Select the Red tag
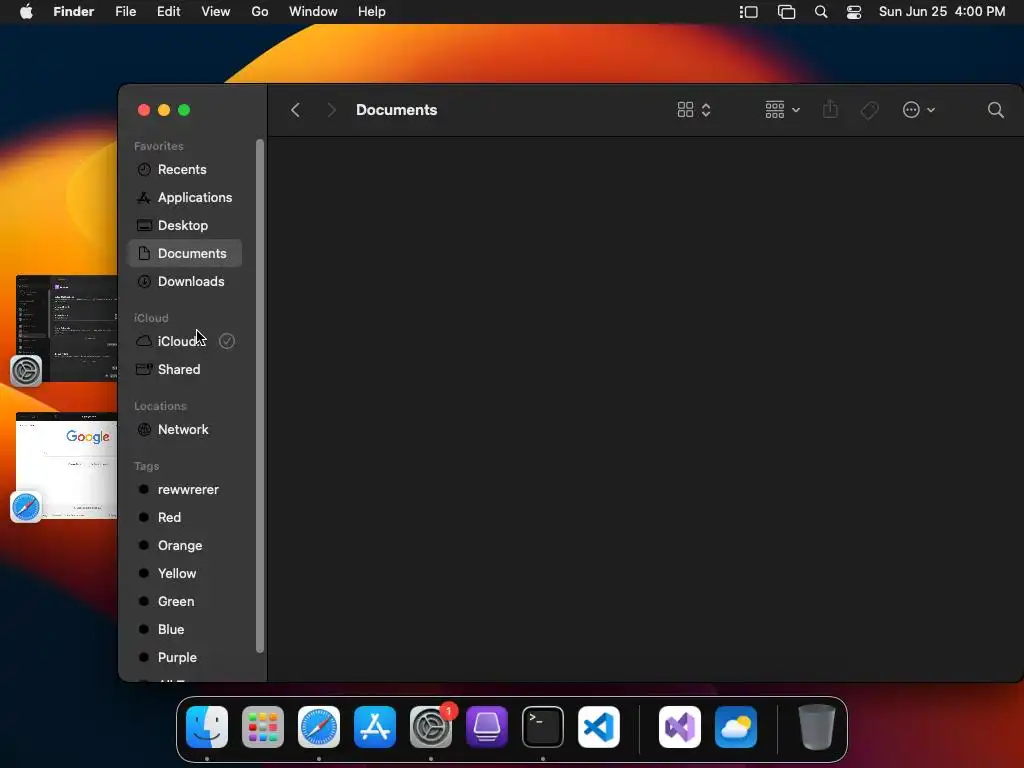 point(185,517)
